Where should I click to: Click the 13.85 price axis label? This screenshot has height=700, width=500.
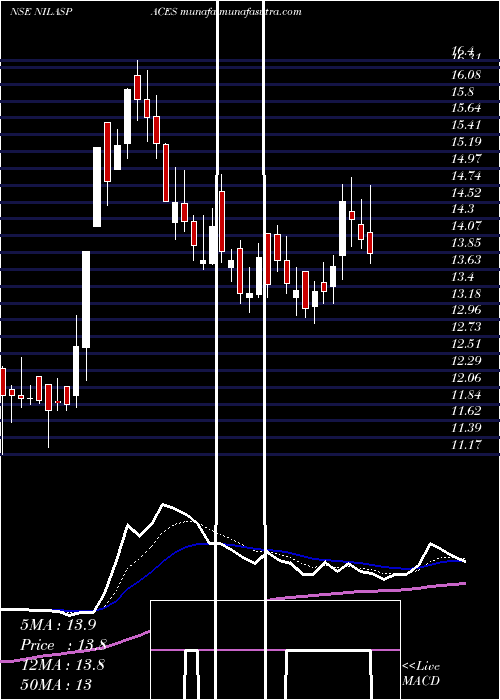click(x=466, y=243)
